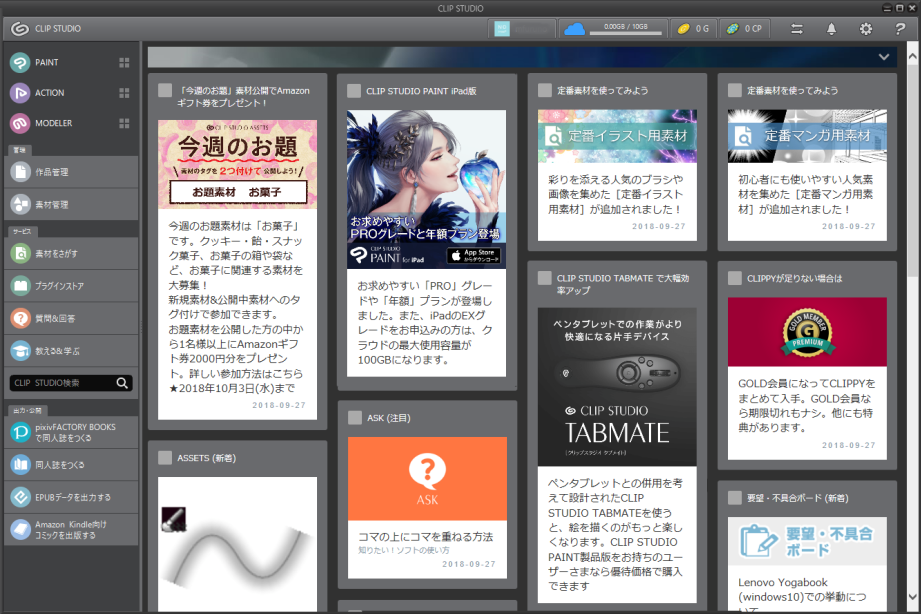Open the orange ASK question image
Image resolution: width=921 pixels, height=614 pixels.
(427, 478)
